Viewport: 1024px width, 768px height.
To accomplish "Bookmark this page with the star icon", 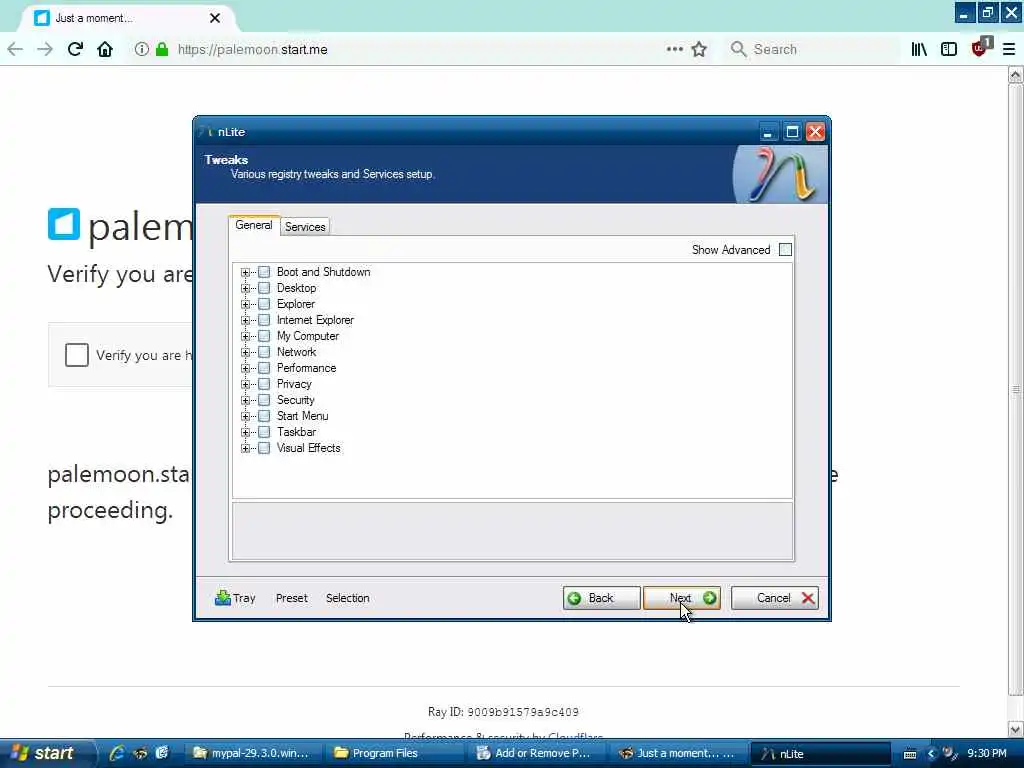I will click(699, 50).
